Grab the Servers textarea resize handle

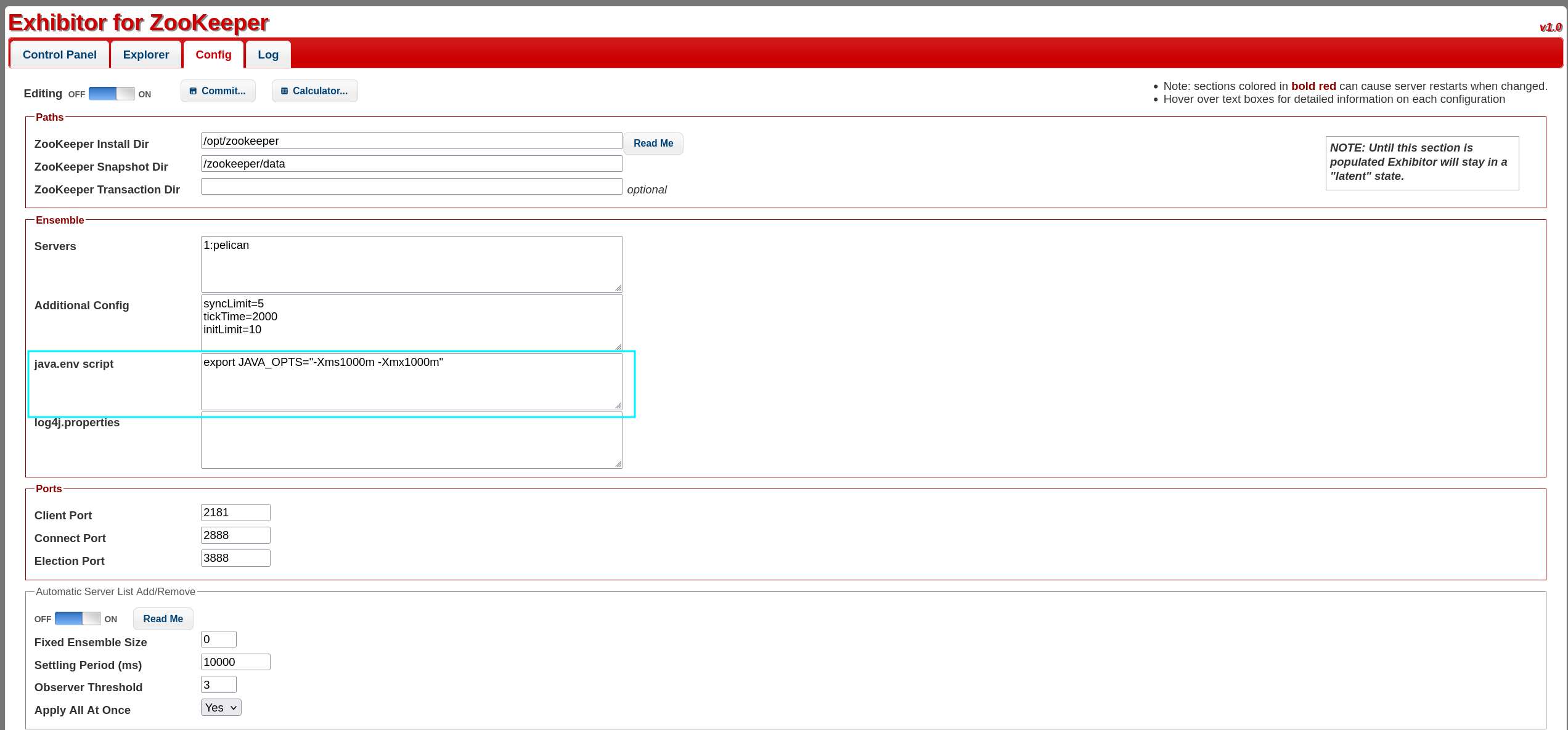[x=618, y=288]
